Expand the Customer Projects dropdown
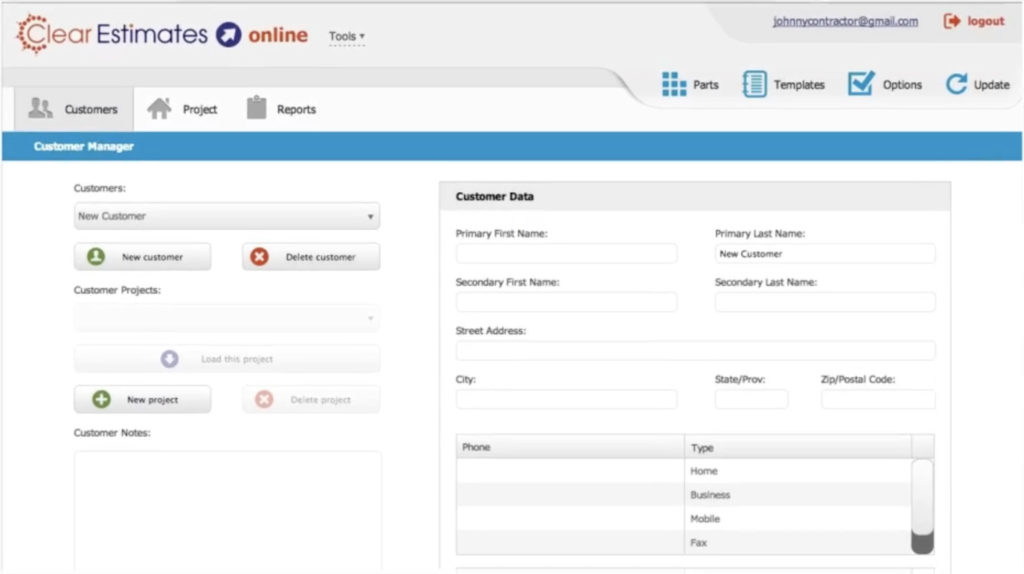This screenshot has width=1024, height=574. click(227, 318)
